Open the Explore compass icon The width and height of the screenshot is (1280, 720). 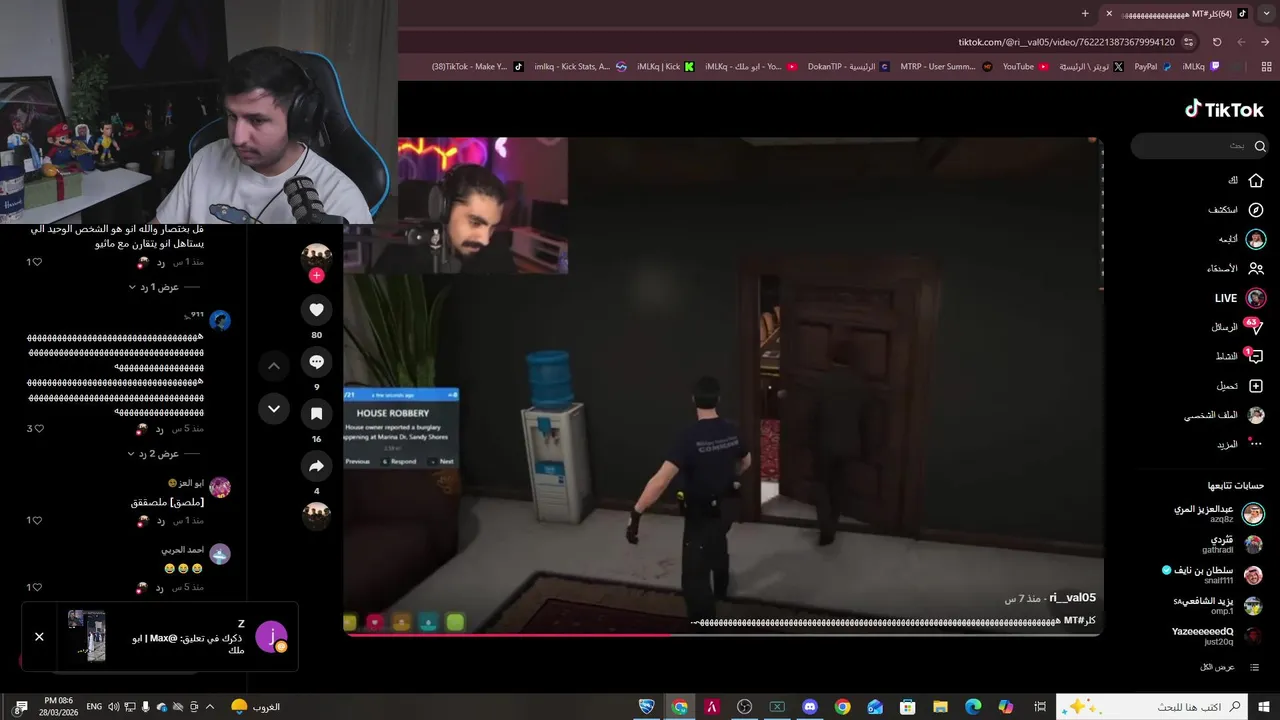[x=1256, y=210]
